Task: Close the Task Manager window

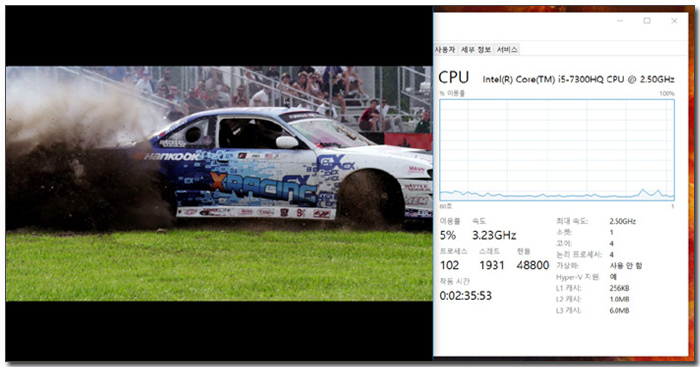Action: 674,21
